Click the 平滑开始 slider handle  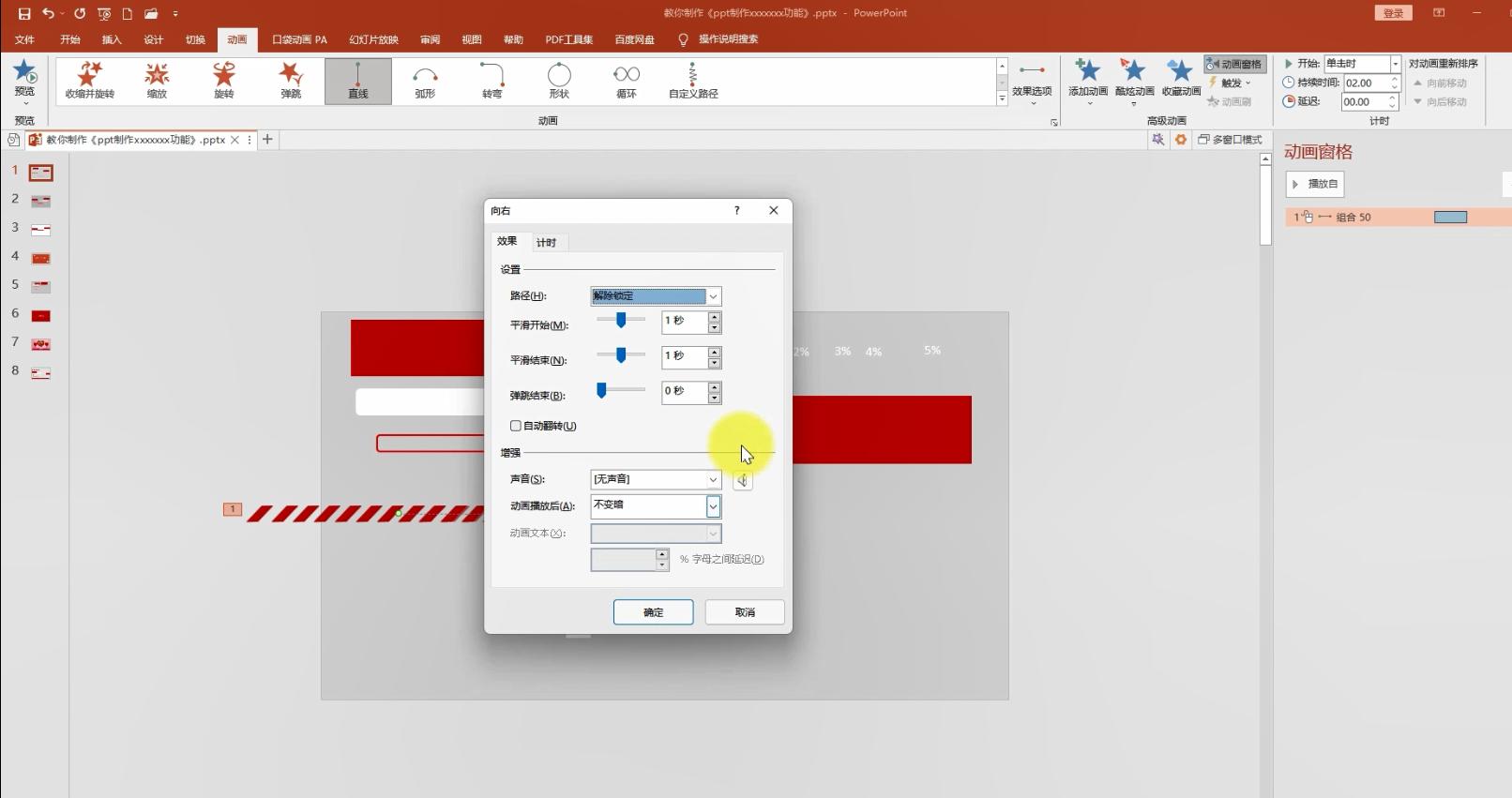point(621,321)
